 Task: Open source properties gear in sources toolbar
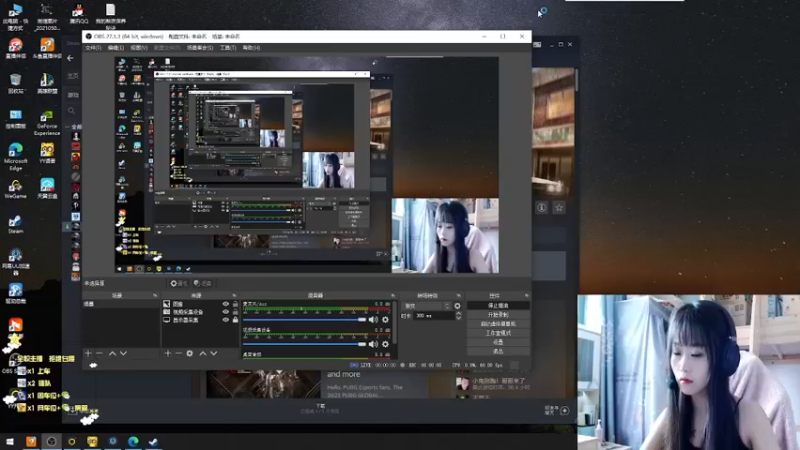pos(190,353)
